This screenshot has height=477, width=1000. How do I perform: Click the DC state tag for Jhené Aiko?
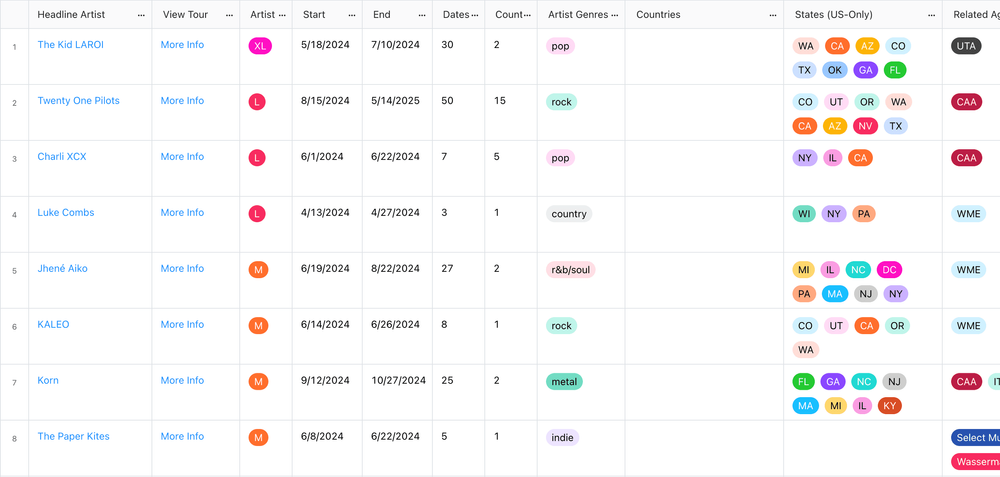(x=890, y=270)
